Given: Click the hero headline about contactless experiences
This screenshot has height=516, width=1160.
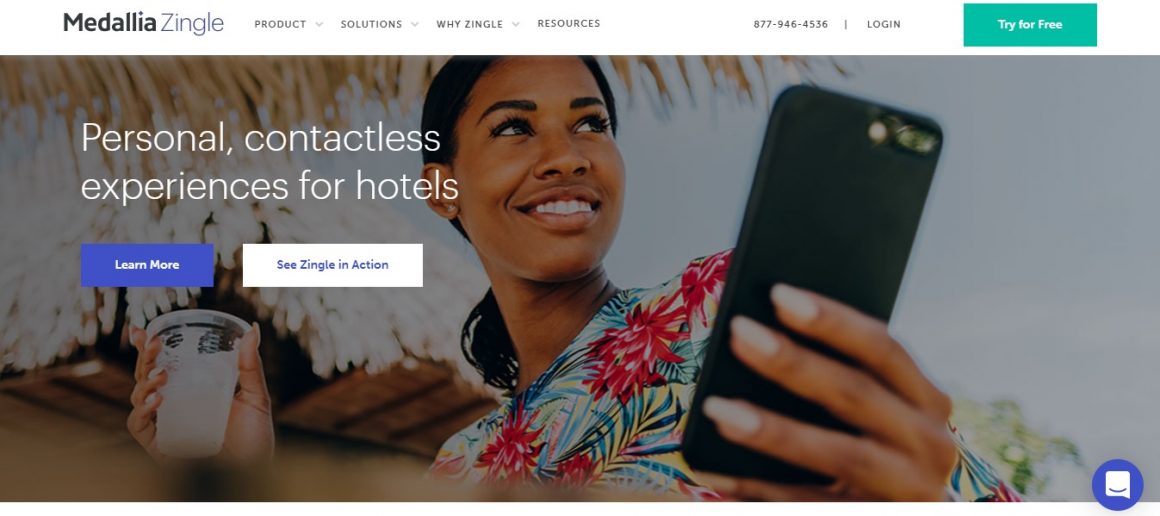Looking at the screenshot, I should [269, 161].
